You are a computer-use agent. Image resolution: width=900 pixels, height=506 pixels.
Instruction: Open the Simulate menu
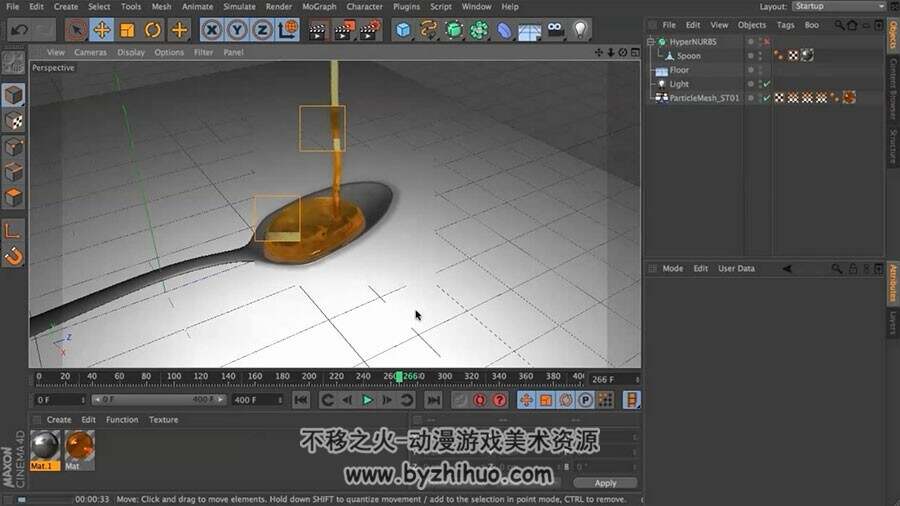tap(239, 7)
